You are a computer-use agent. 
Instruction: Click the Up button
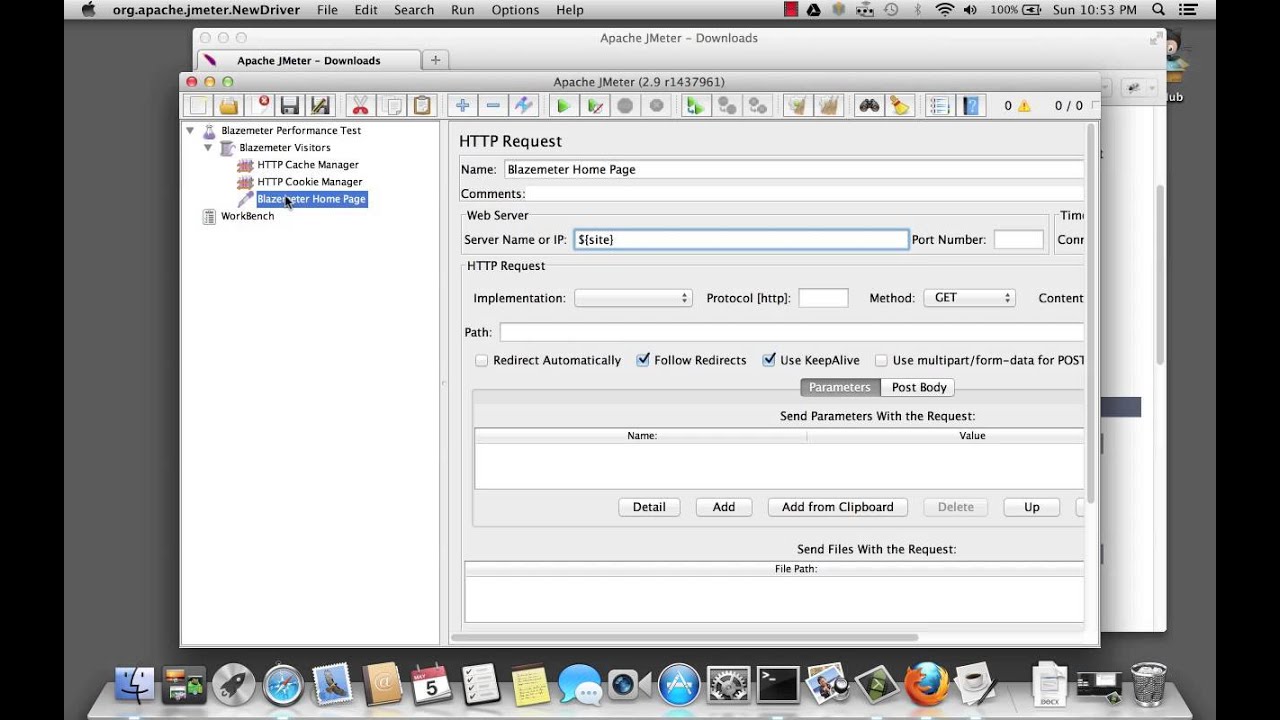click(1032, 507)
